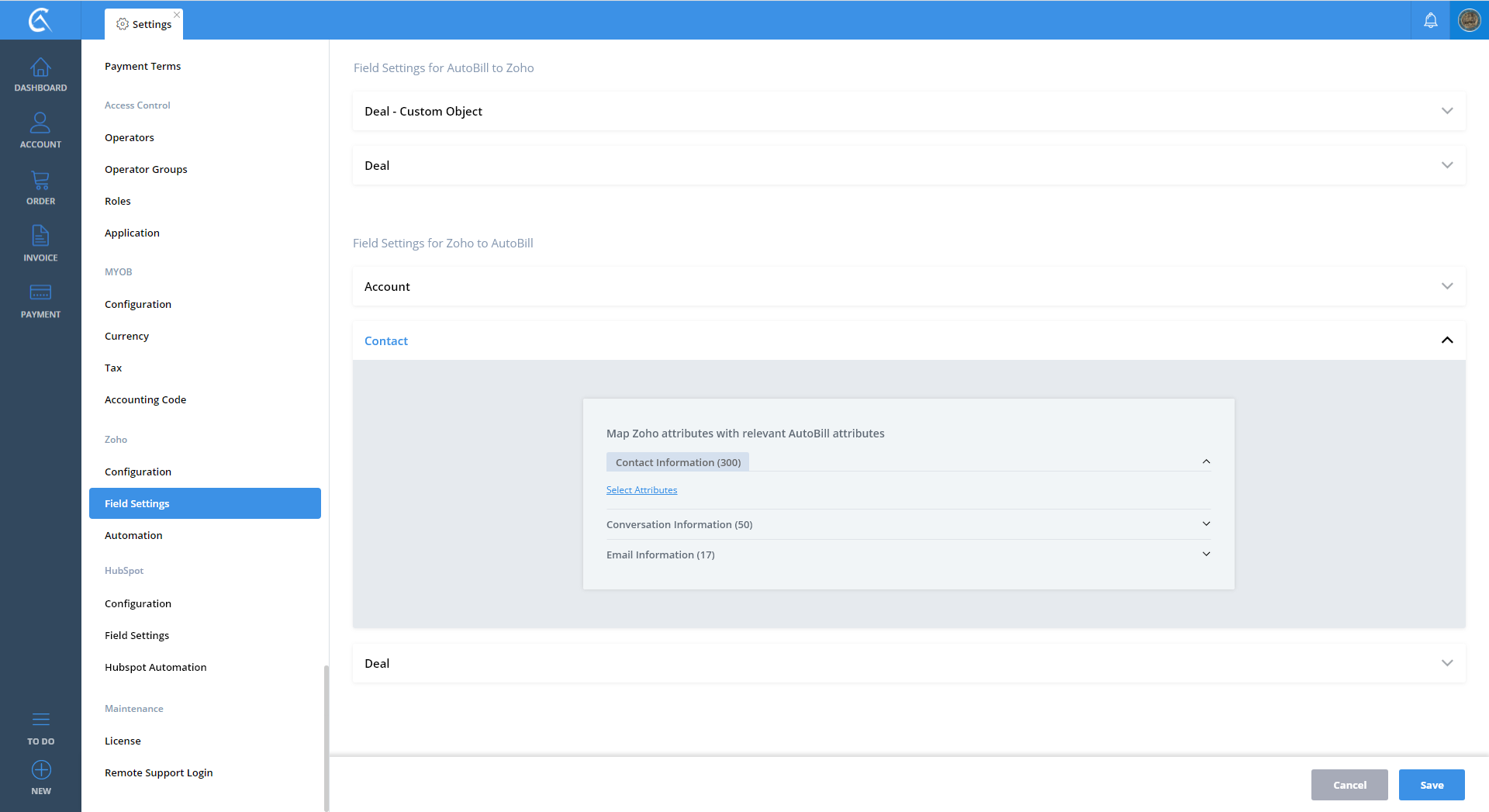
Task: Expand the Deal - Custom Object section
Action: coord(1446,111)
